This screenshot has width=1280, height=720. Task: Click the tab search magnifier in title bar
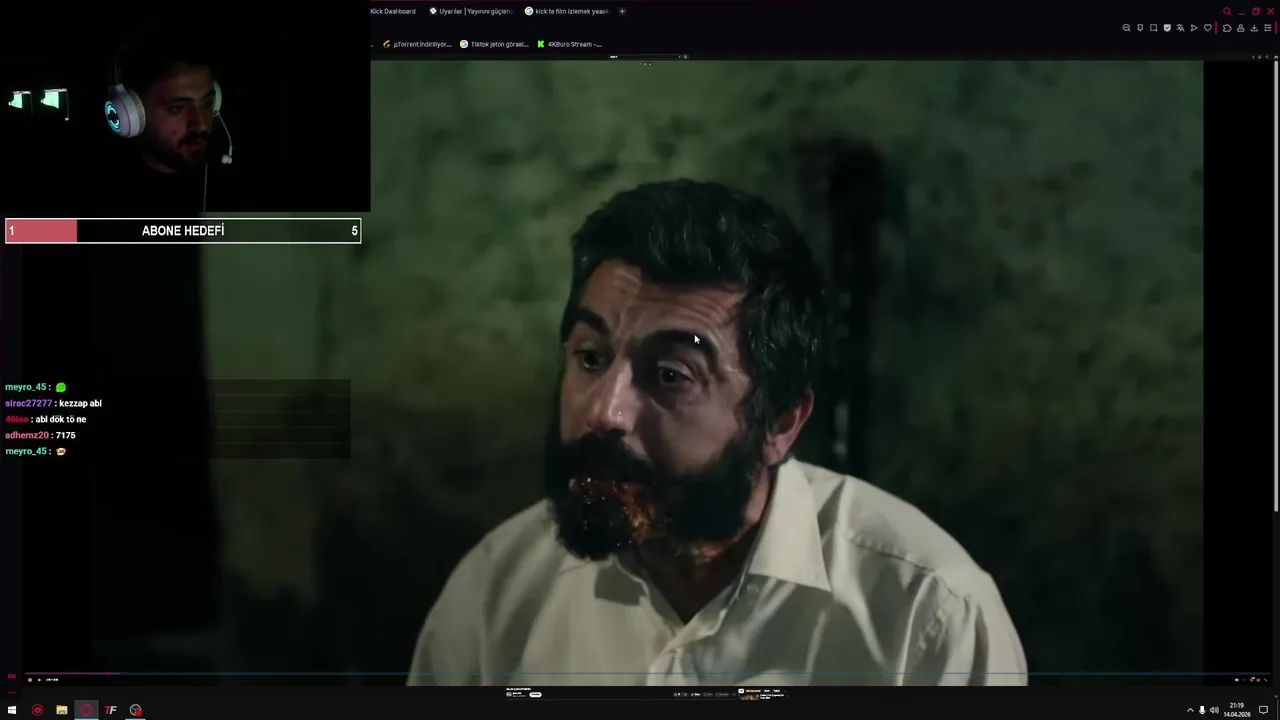point(1227,12)
